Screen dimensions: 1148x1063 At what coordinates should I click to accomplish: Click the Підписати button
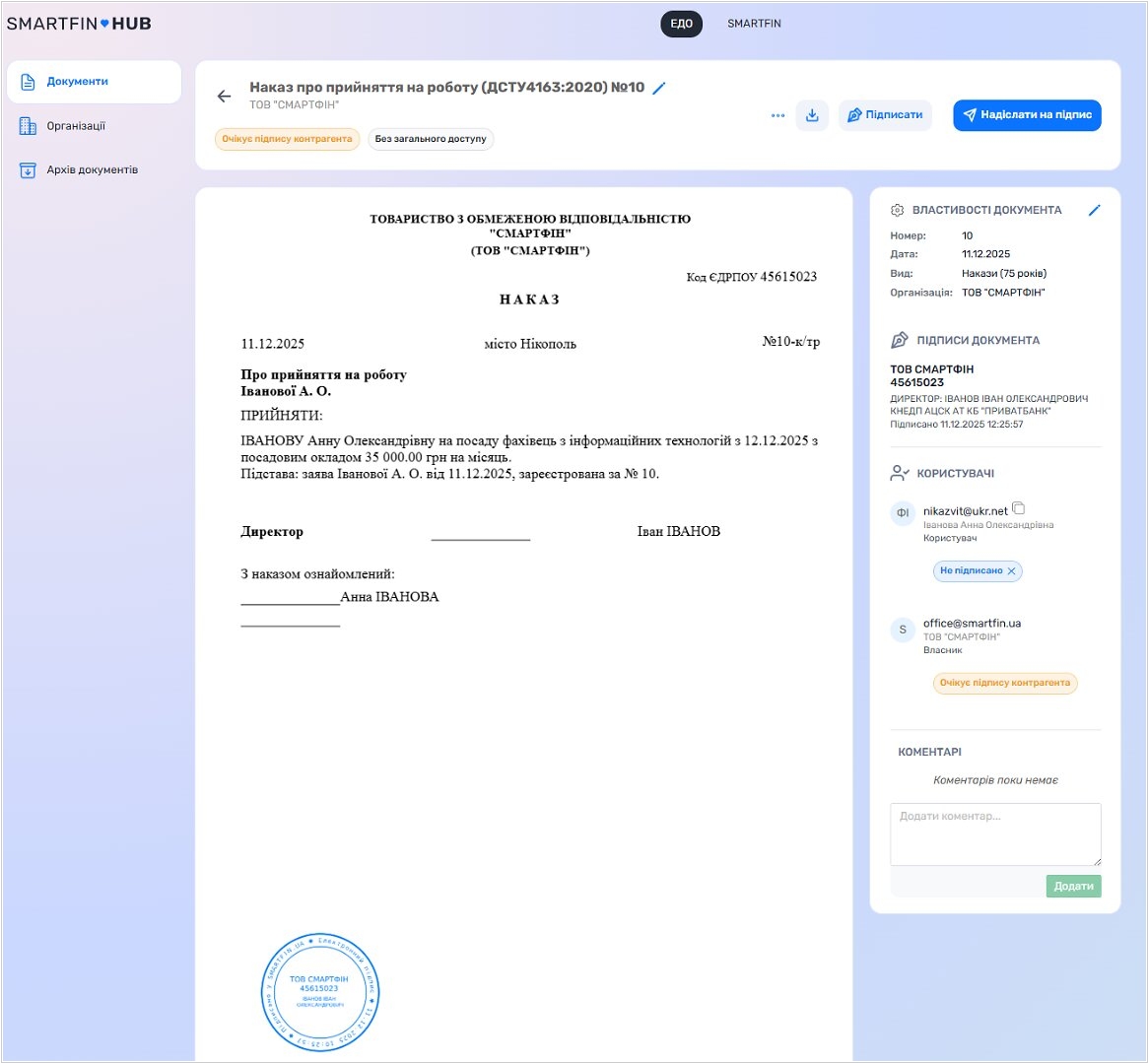click(x=884, y=115)
